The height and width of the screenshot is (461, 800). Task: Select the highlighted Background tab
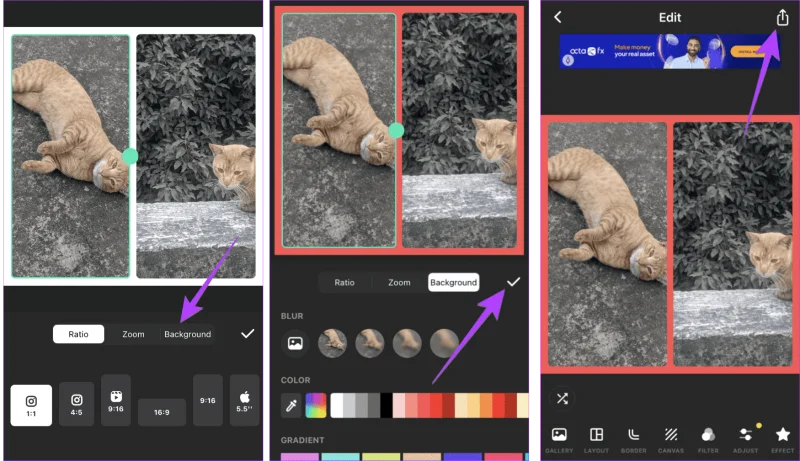pyautogui.click(x=454, y=282)
